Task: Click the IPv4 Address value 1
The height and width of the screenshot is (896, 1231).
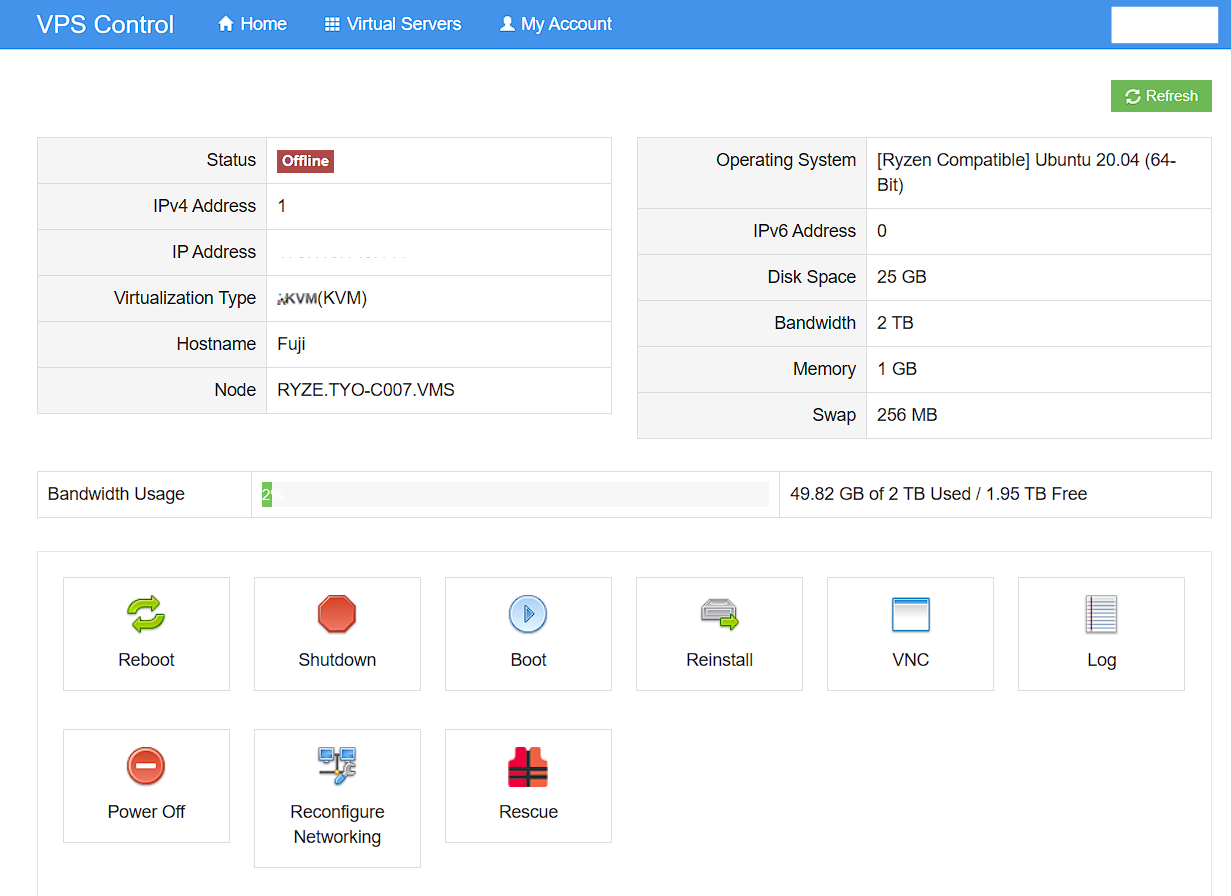Action: tap(282, 206)
